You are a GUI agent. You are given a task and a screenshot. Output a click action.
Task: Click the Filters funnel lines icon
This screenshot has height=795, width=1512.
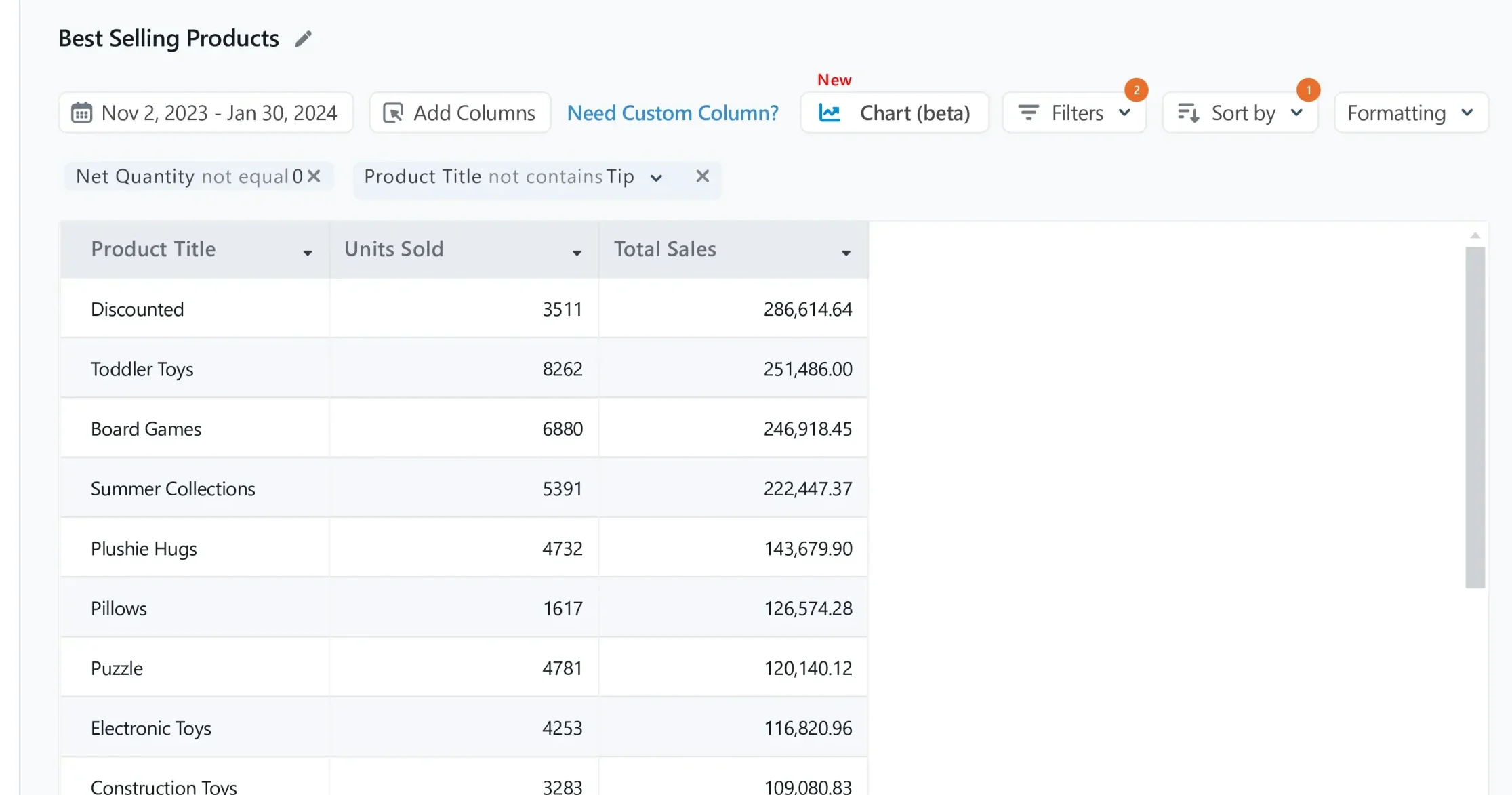pos(1028,113)
